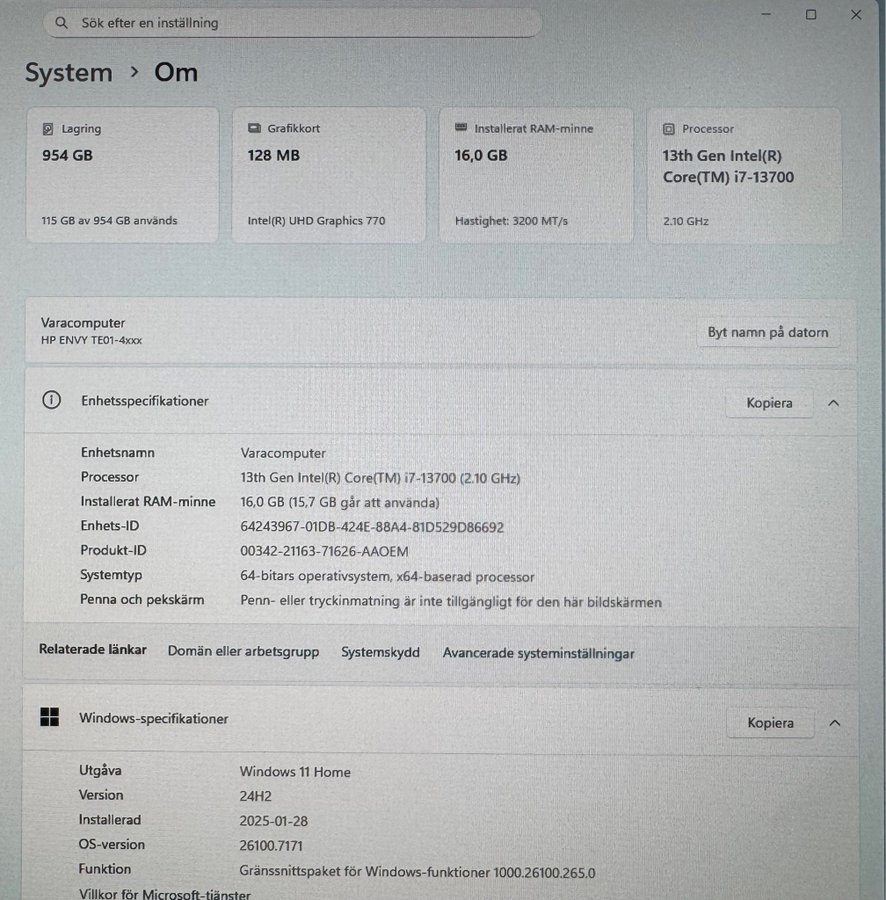The image size is (886, 900).
Task: Open the Systemskydd related link
Action: coord(380,652)
